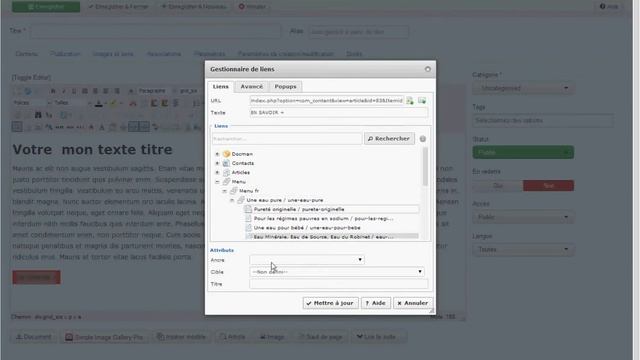Focus the Titre attribute field
The width and height of the screenshot is (640, 360).
point(338,284)
